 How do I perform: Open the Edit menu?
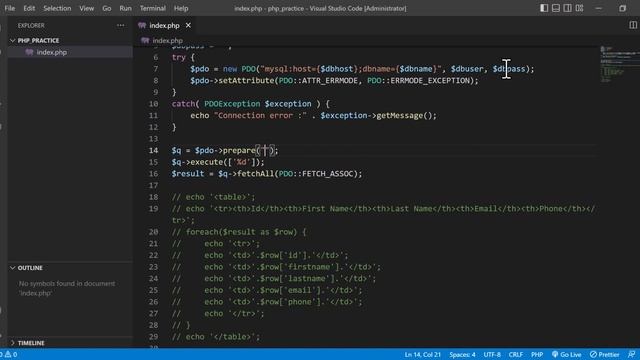click(29, 8)
